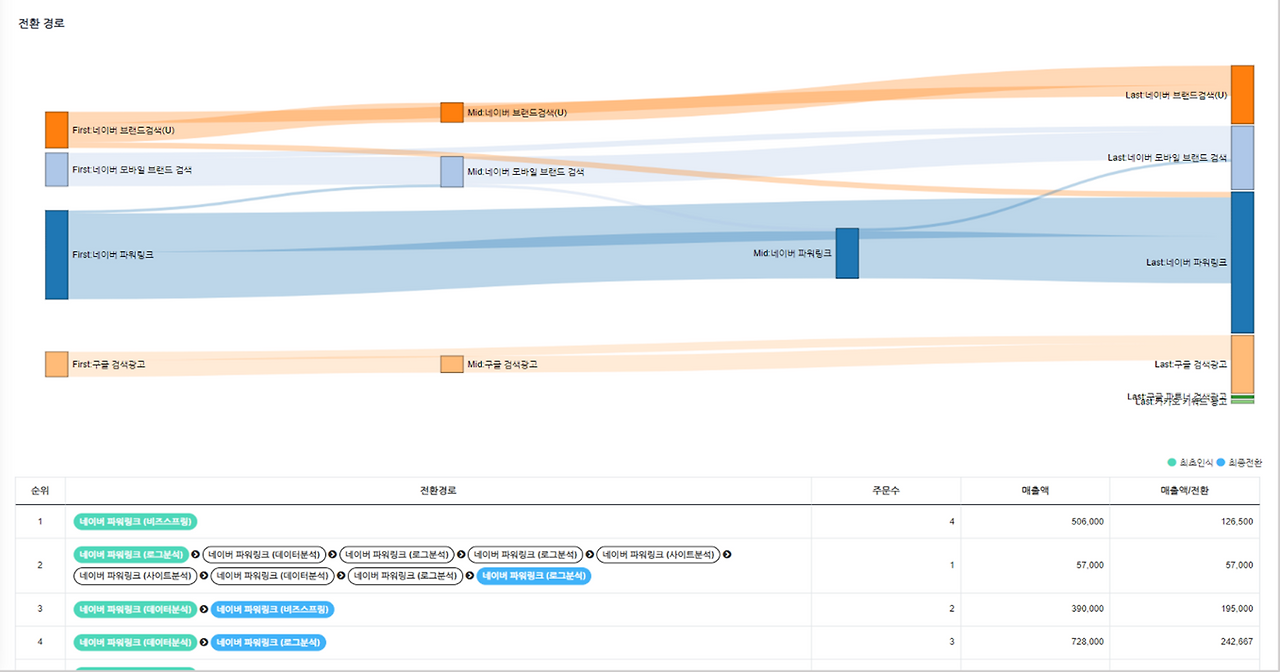Click rank number 4 in 순위 column

[40, 642]
